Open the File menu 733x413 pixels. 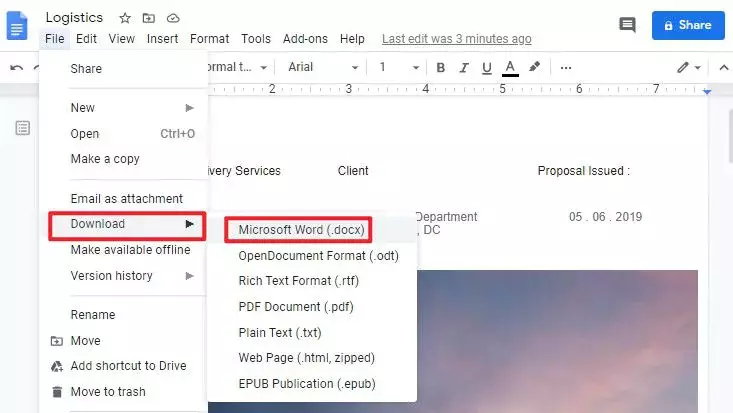[x=54, y=39]
